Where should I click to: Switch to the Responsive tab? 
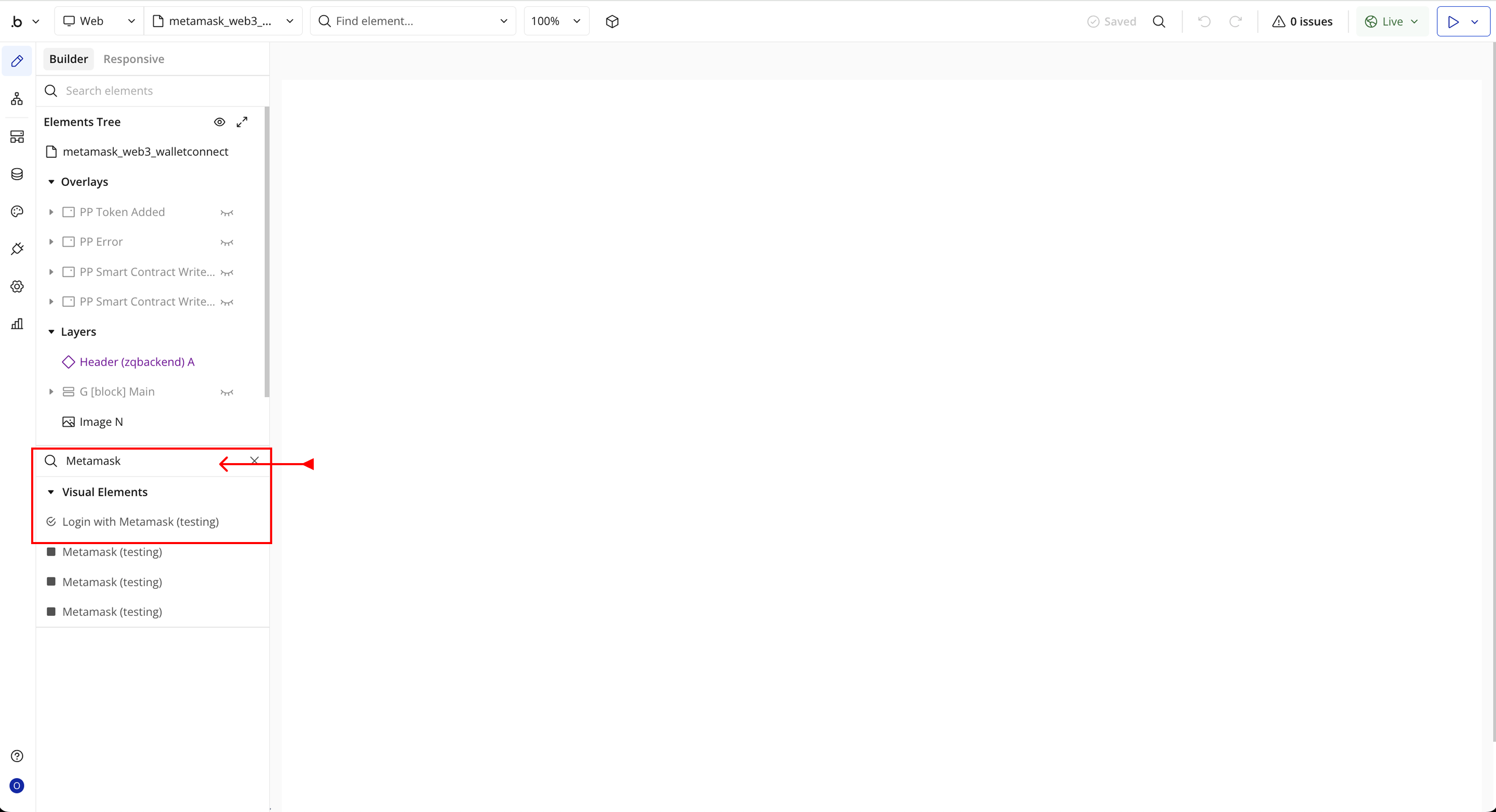pos(133,59)
